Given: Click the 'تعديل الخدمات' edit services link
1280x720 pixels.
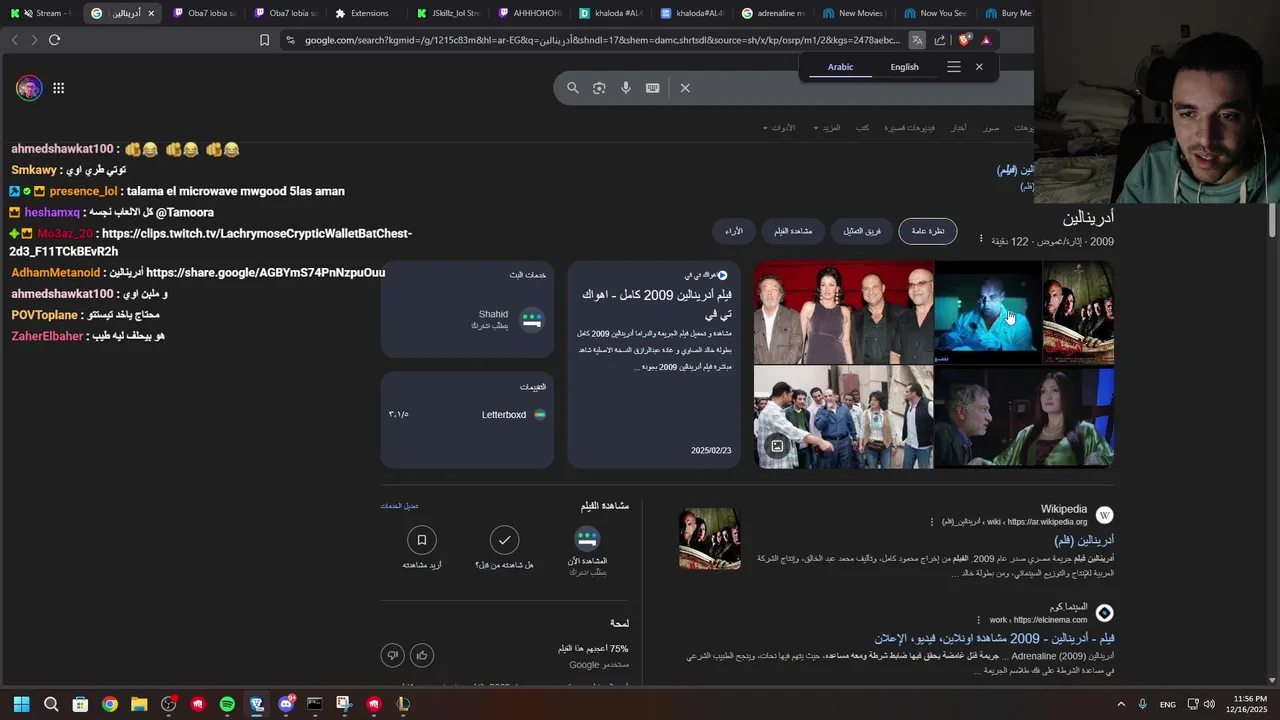Looking at the screenshot, I should (399, 506).
